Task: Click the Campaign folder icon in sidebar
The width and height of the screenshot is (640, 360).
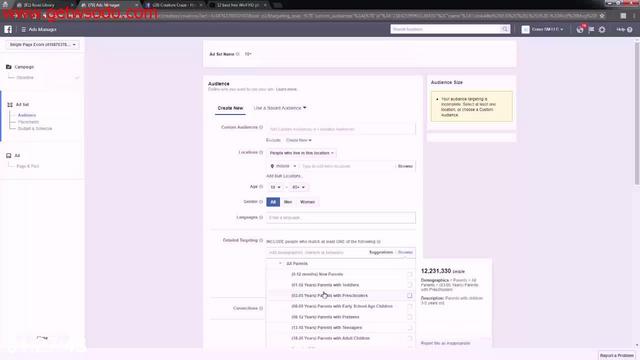Action: pyautogui.click(x=9, y=67)
